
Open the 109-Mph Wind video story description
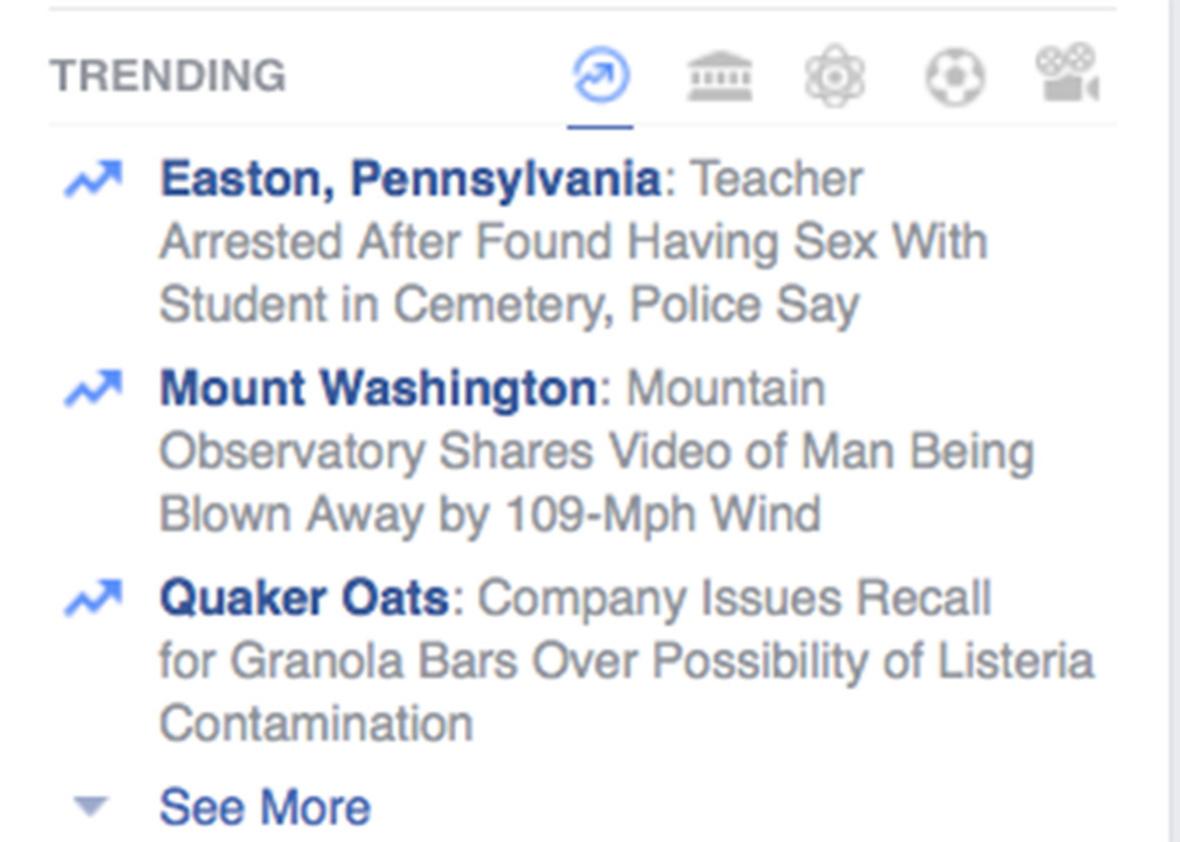(x=597, y=451)
